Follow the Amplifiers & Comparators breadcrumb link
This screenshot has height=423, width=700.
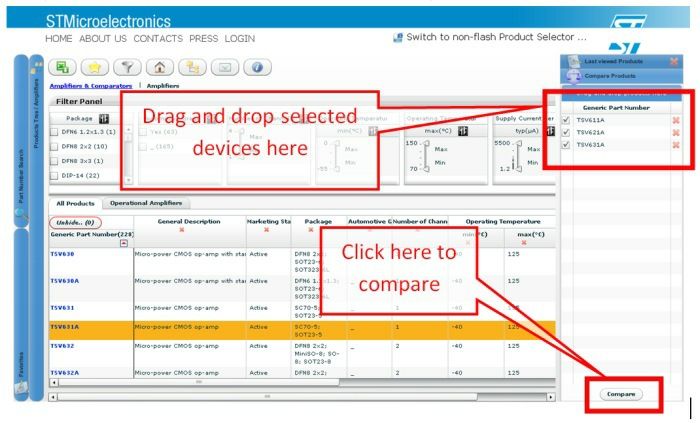point(91,86)
